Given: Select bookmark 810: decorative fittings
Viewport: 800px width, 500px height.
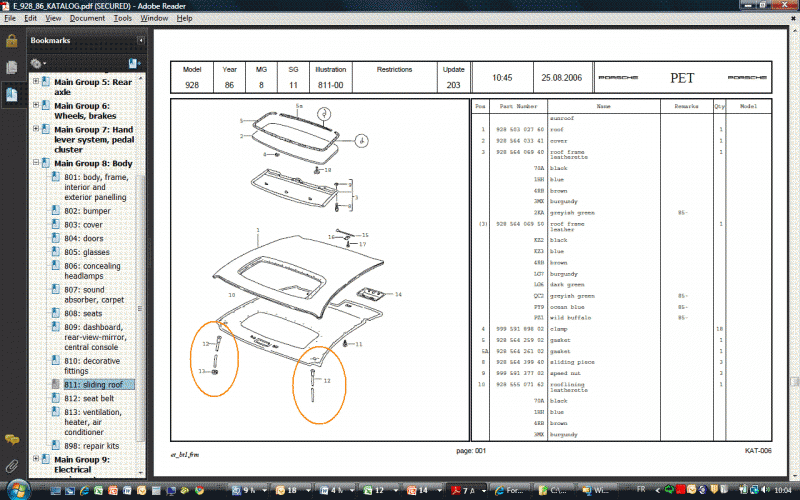Looking at the screenshot, I should pos(92,366).
